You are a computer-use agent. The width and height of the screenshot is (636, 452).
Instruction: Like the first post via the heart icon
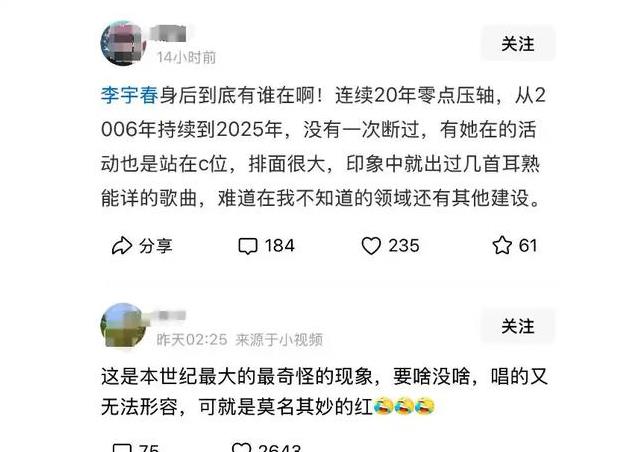tap(371, 245)
